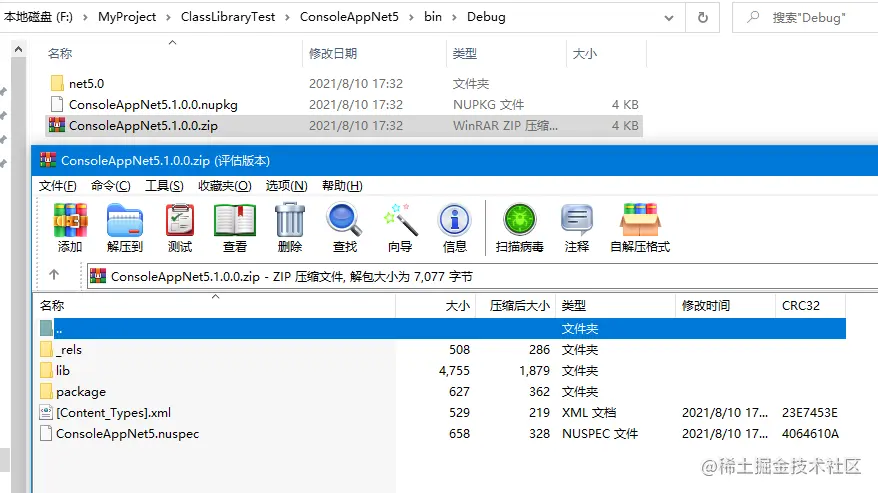Viewport: 878px width, 493px height.
Task: Expand the chevron after bin in breadcrumb
Action: (454, 17)
